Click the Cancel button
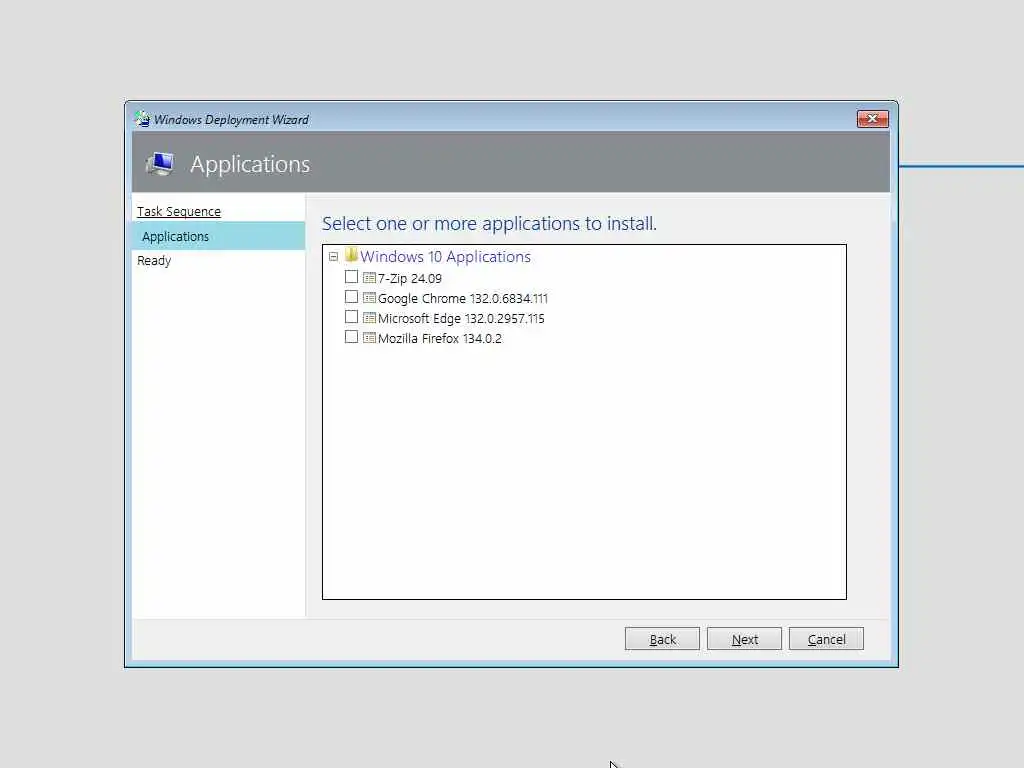The width and height of the screenshot is (1024, 768). (826, 639)
